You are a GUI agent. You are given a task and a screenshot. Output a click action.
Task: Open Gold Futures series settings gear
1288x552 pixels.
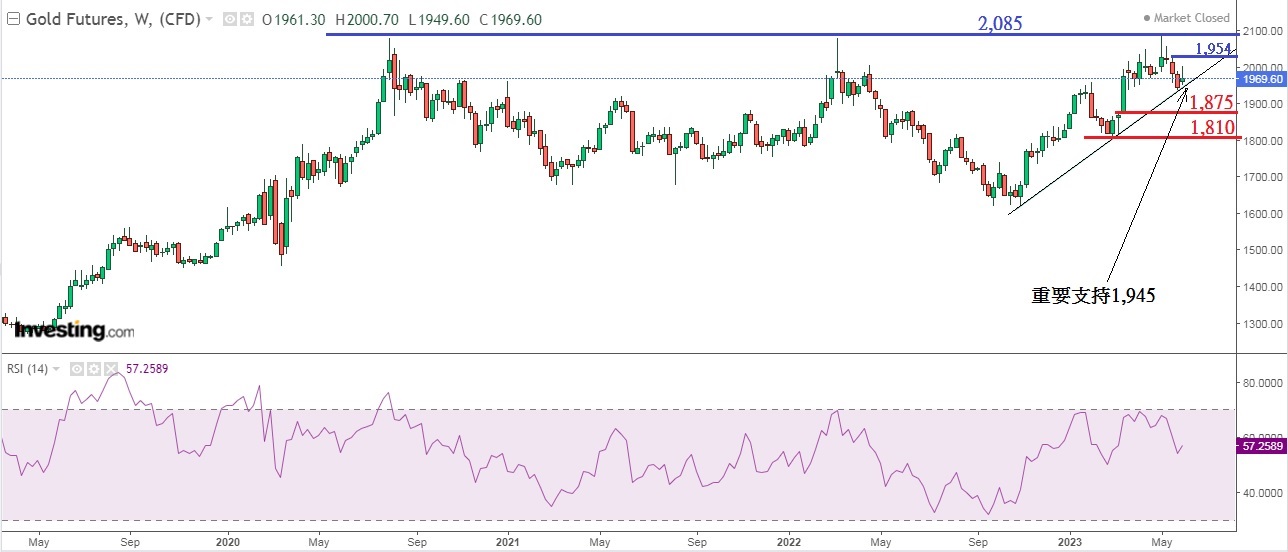point(245,19)
